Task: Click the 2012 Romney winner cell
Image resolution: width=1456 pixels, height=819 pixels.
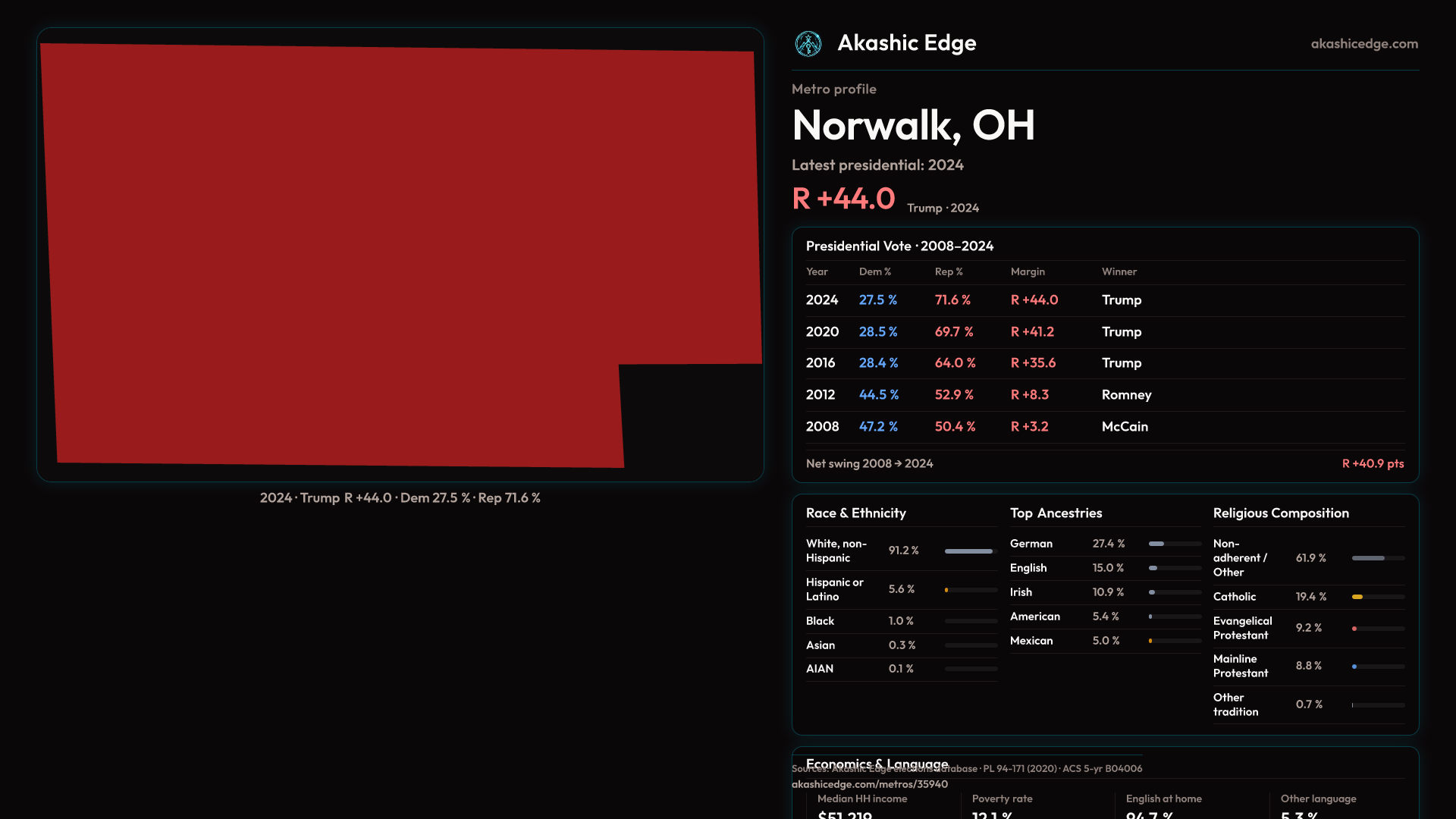Action: click(x=1126, y=395)
